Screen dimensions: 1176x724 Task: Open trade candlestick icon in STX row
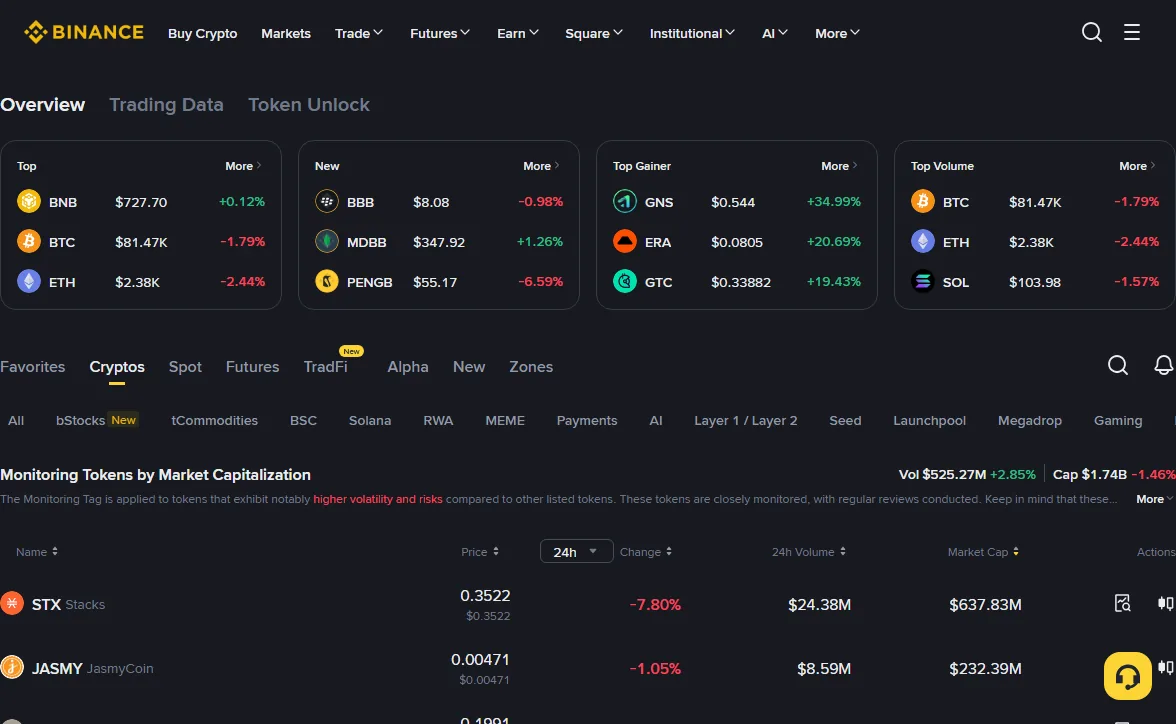[1166, 603]
